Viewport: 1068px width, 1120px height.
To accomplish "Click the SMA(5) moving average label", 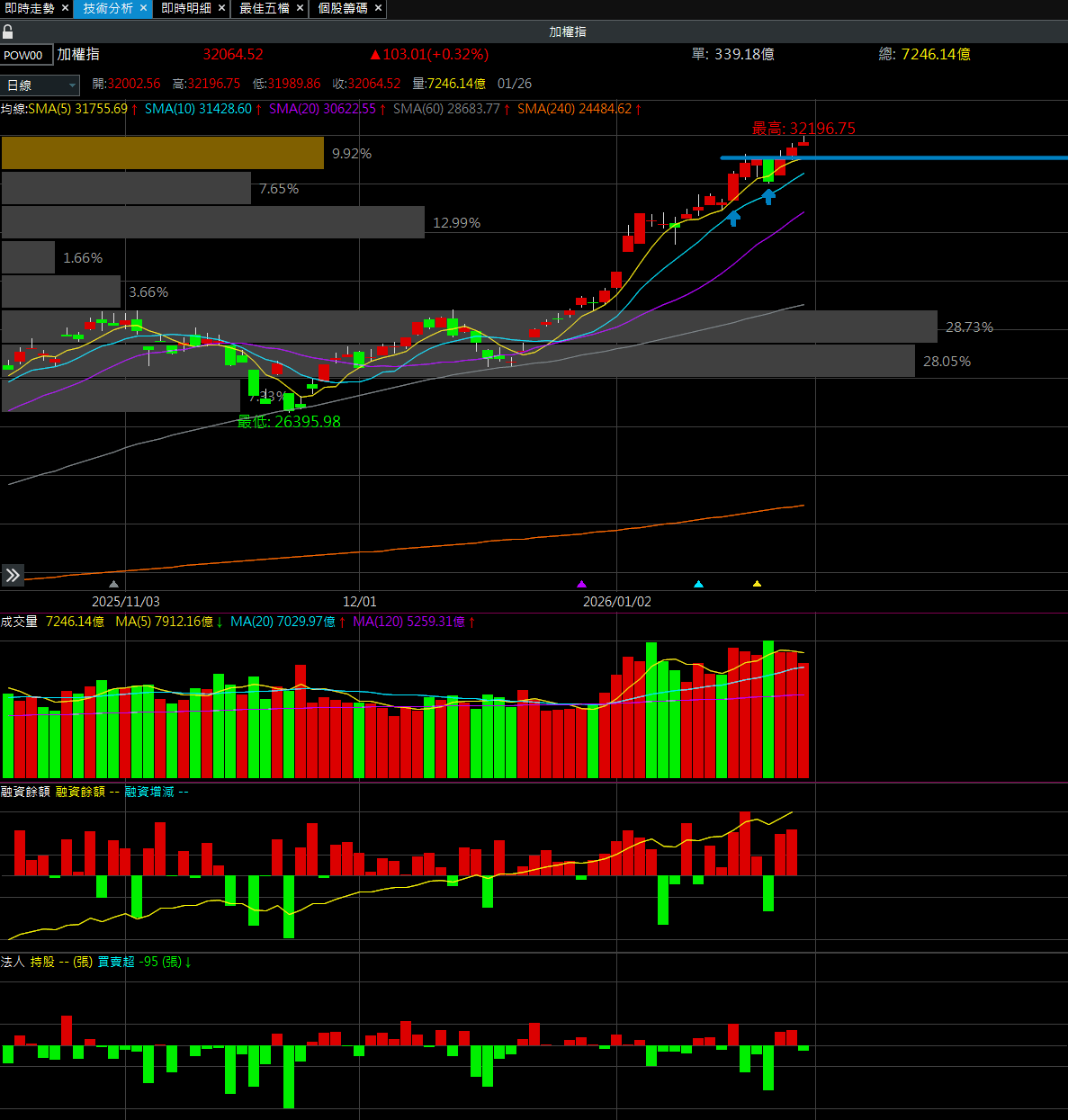I will point(77,109).
